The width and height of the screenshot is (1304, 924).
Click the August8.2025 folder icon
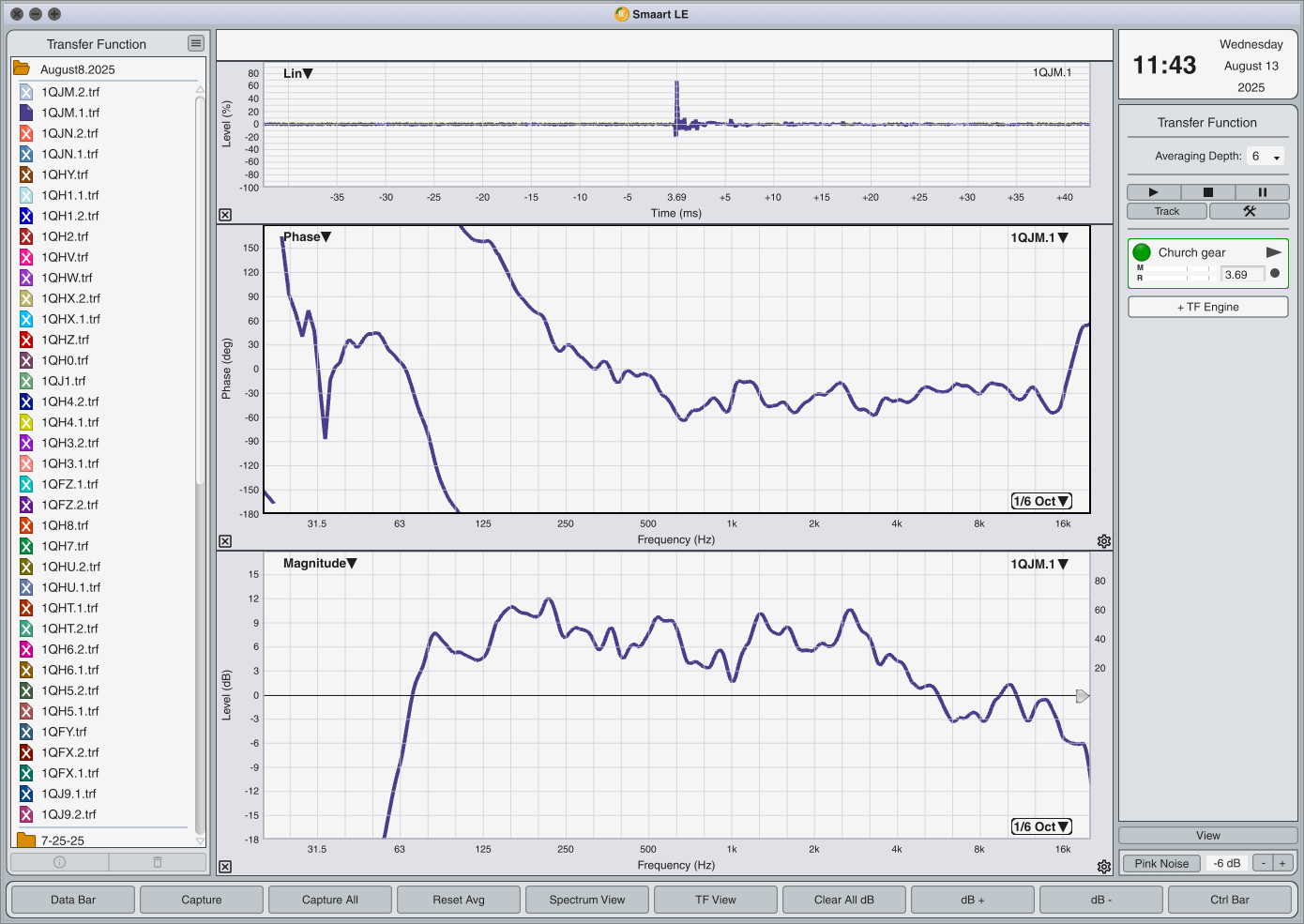click(x=22, y=69)
